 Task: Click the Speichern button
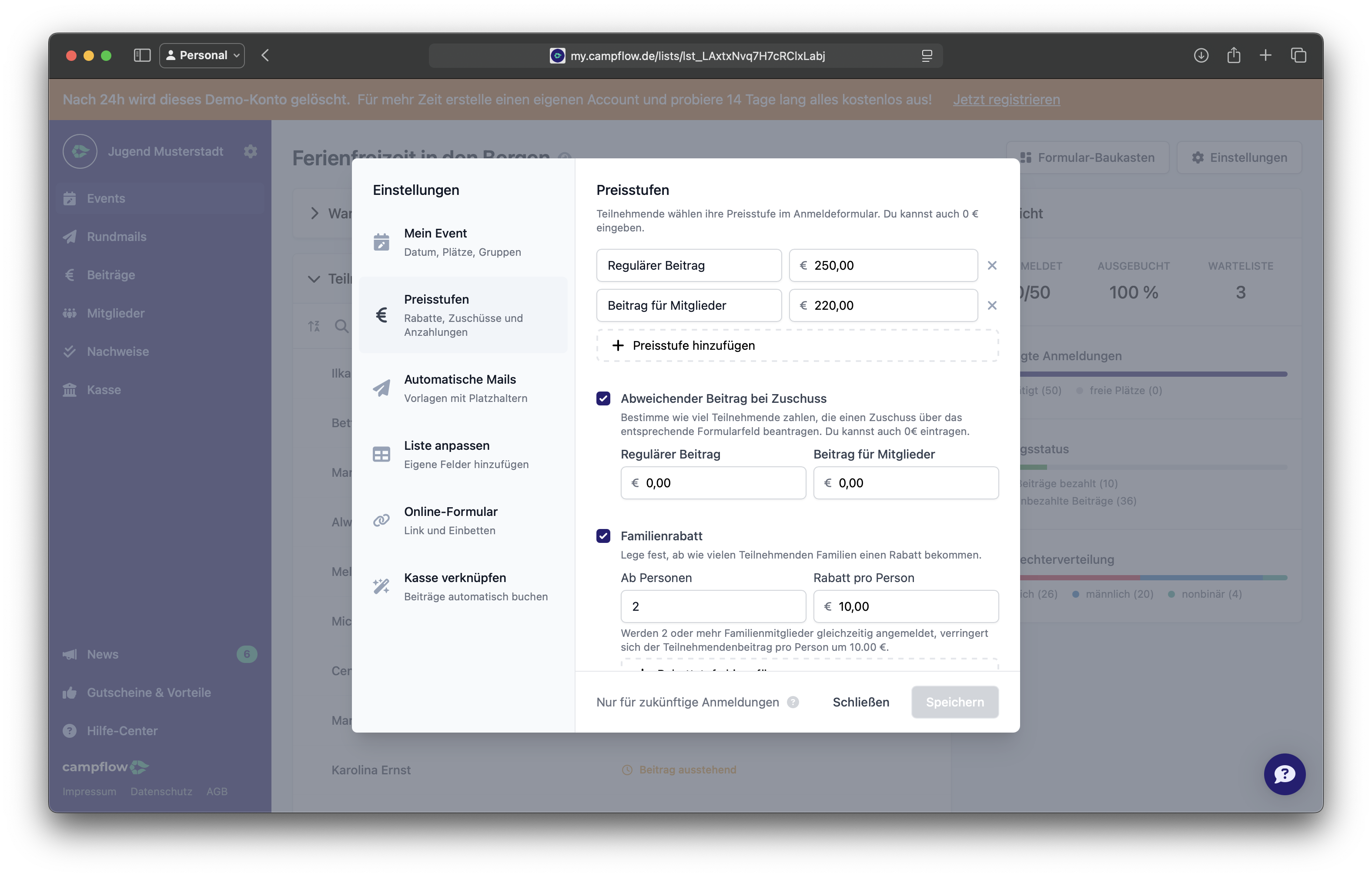[954, 702]
